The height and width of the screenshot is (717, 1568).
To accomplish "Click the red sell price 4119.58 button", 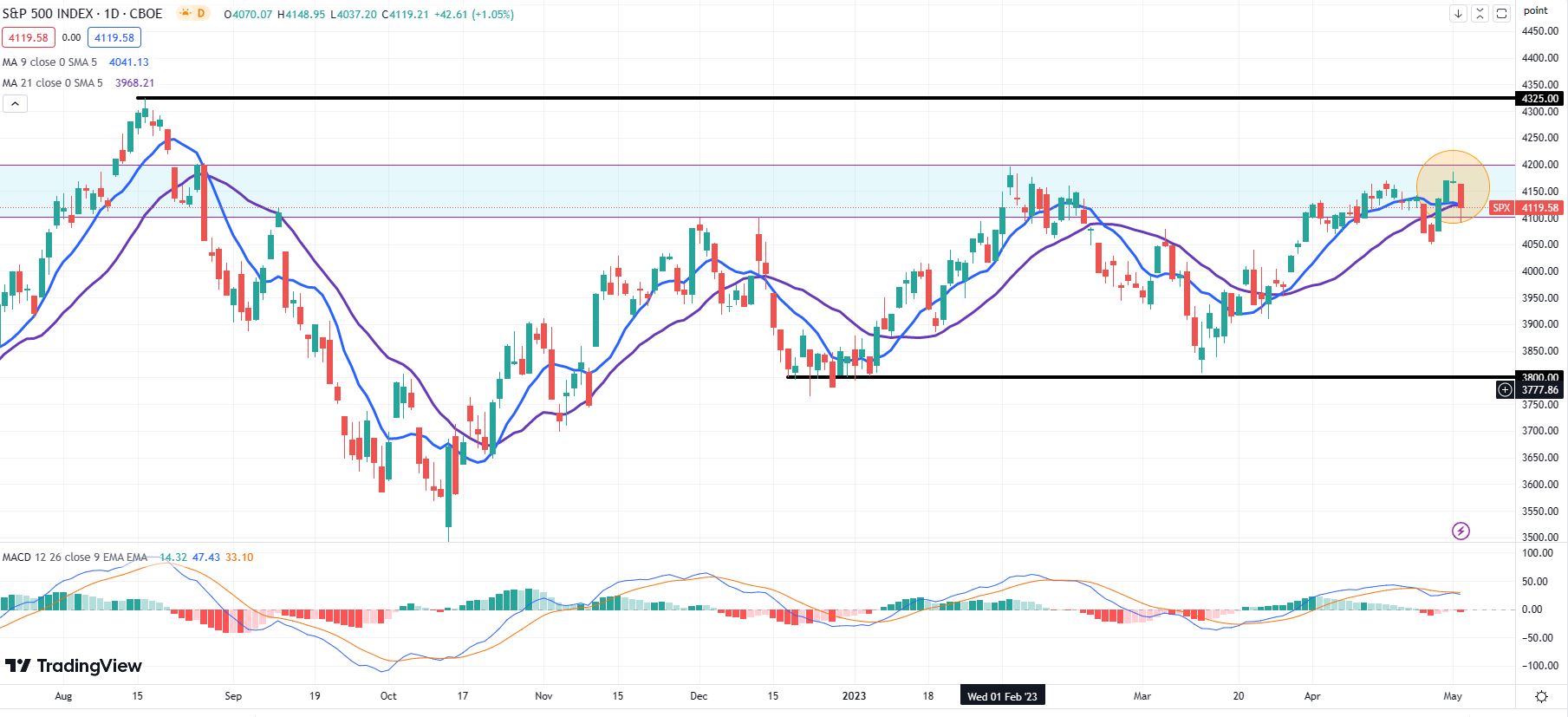I will point(29,37).
